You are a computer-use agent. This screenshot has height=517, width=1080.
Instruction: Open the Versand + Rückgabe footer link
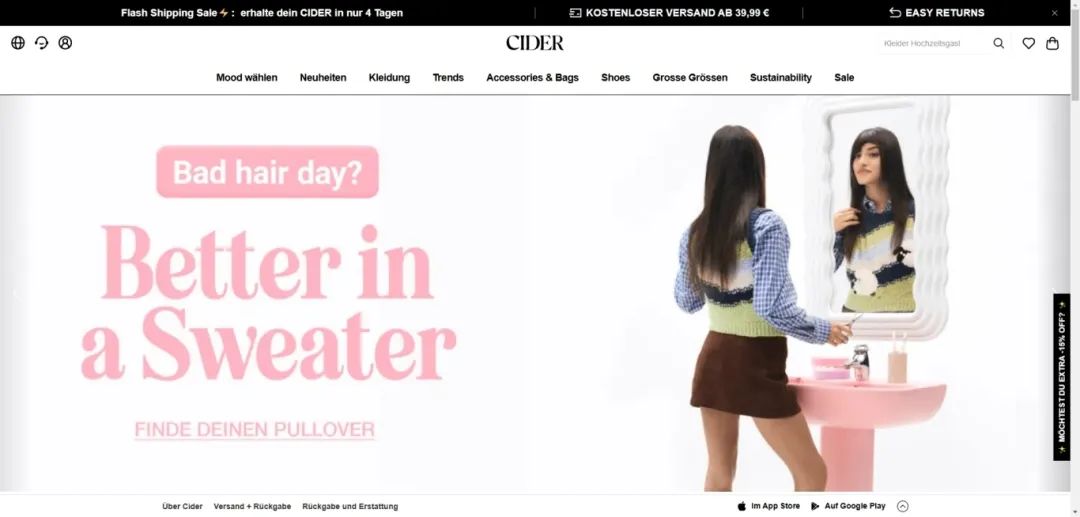coord(252,506)
